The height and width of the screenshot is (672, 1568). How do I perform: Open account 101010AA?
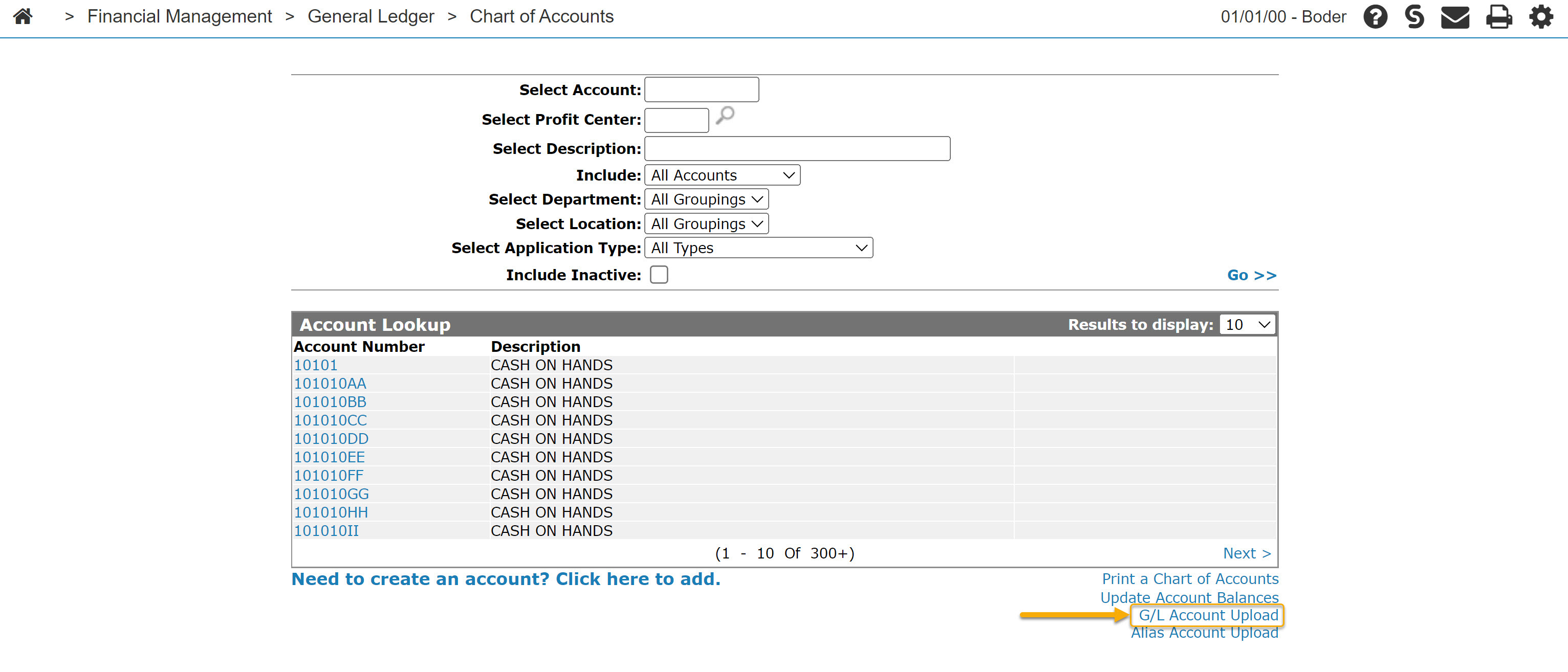coord(330,383)
